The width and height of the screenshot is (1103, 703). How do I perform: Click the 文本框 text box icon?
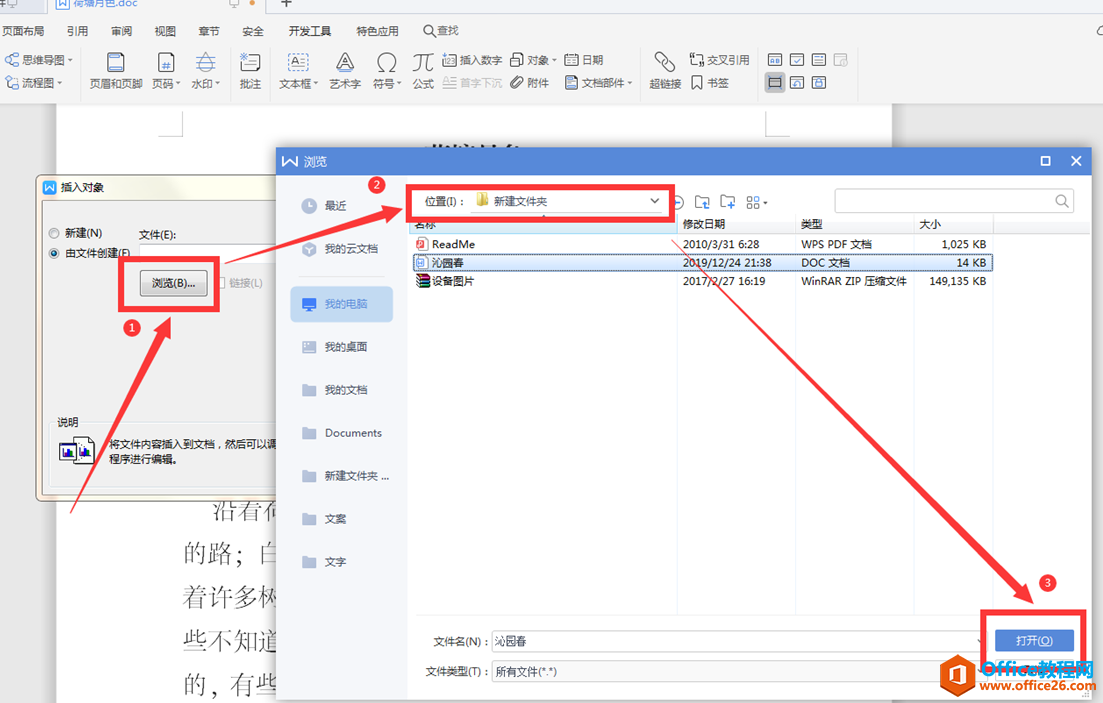[298, 63]
